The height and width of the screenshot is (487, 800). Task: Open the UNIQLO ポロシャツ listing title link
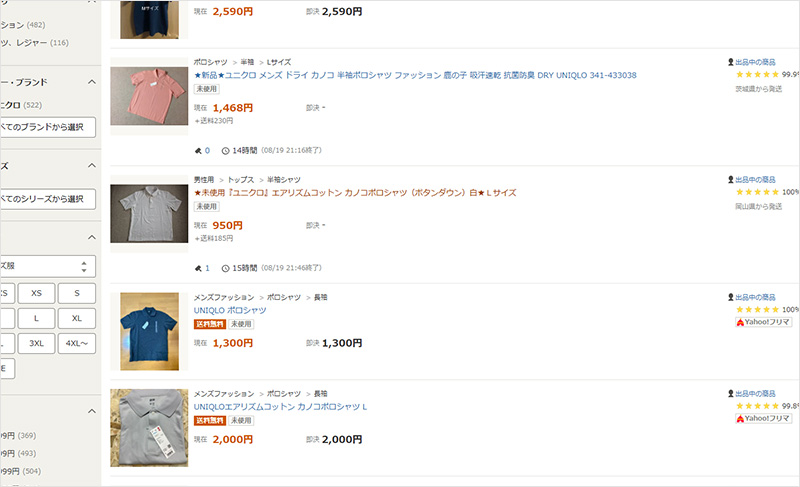230,310
